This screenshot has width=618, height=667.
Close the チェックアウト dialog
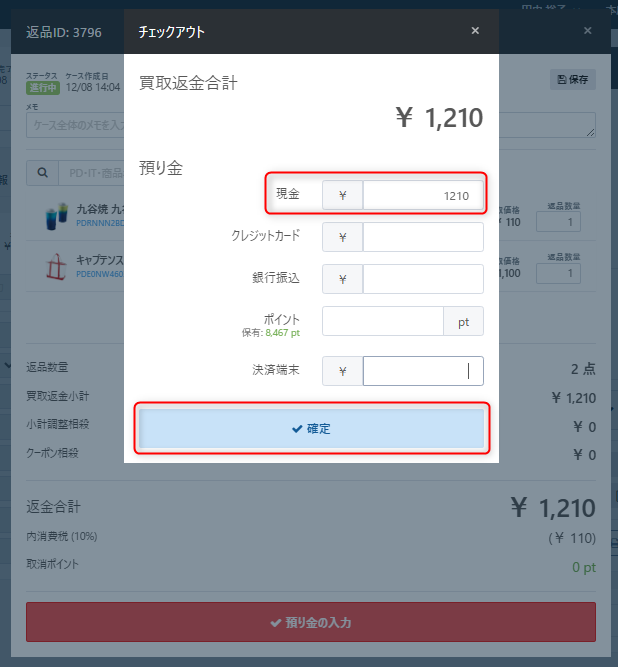click(475, 31)
